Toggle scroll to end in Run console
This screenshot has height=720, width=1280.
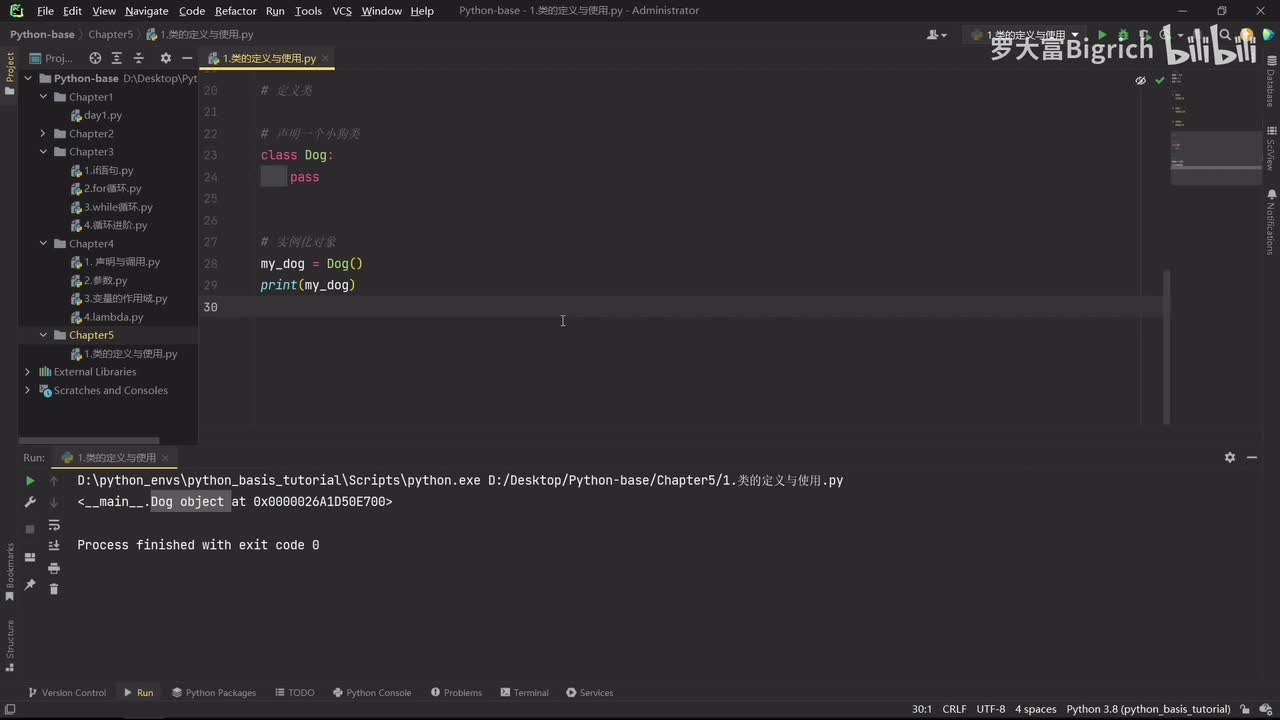tap(54, 546)
